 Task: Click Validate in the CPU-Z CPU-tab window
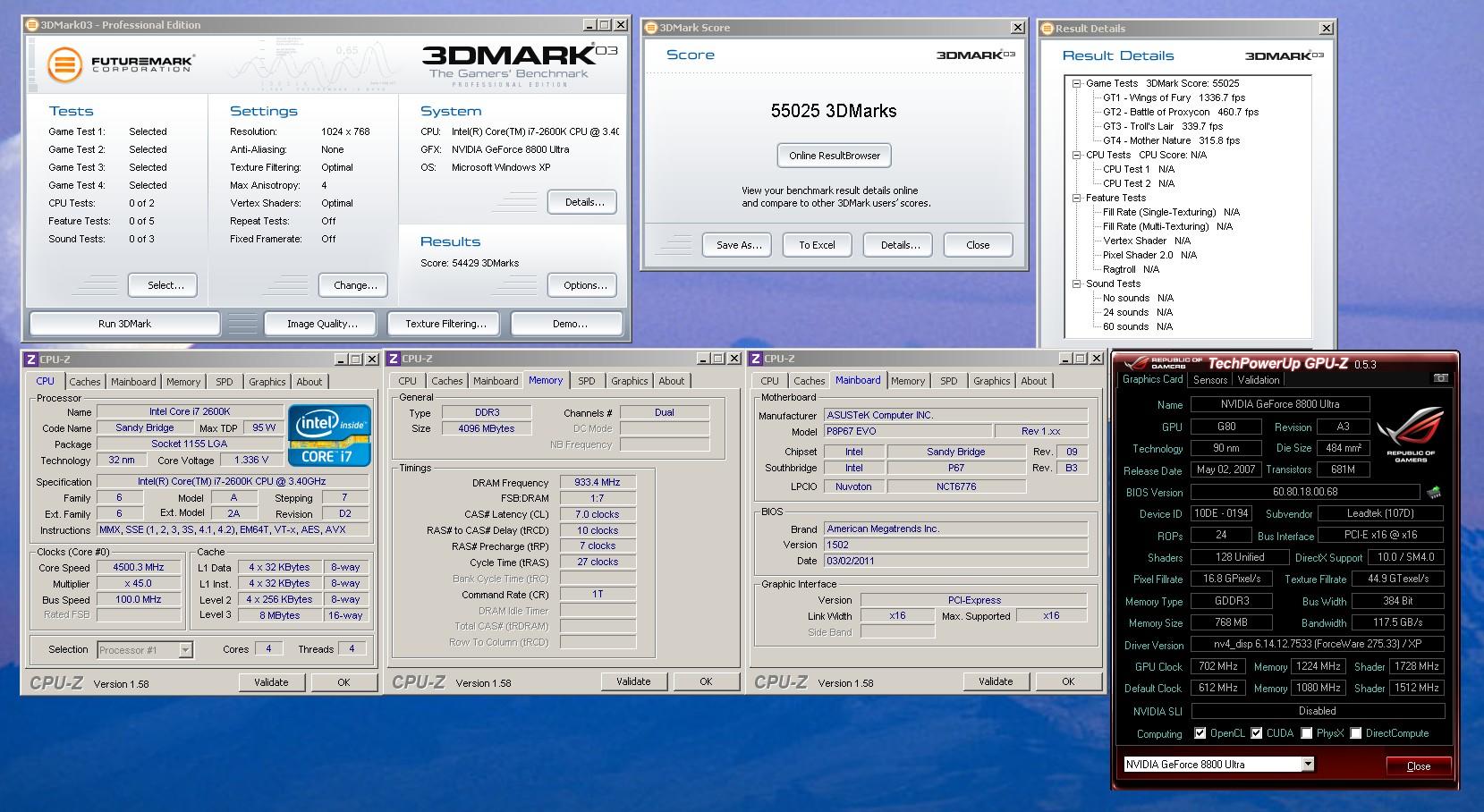click(x=271, y=682)
